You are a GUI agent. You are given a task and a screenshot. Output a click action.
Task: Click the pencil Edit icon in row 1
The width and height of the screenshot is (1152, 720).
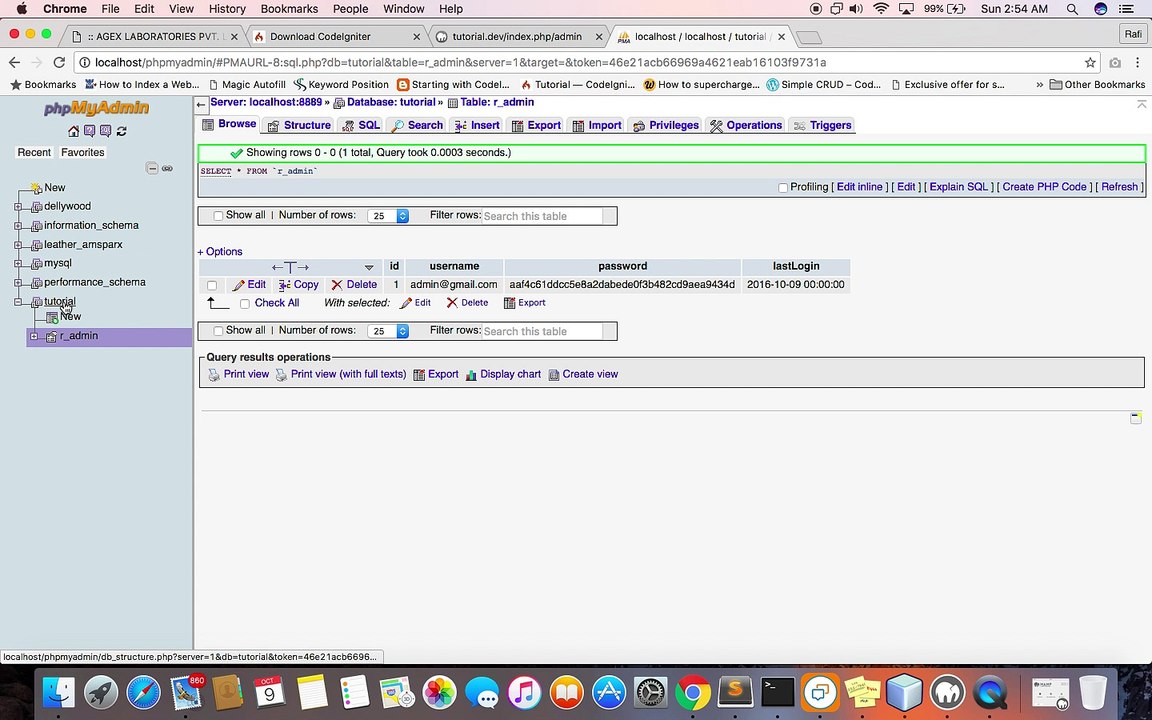(x=238, y=285)
